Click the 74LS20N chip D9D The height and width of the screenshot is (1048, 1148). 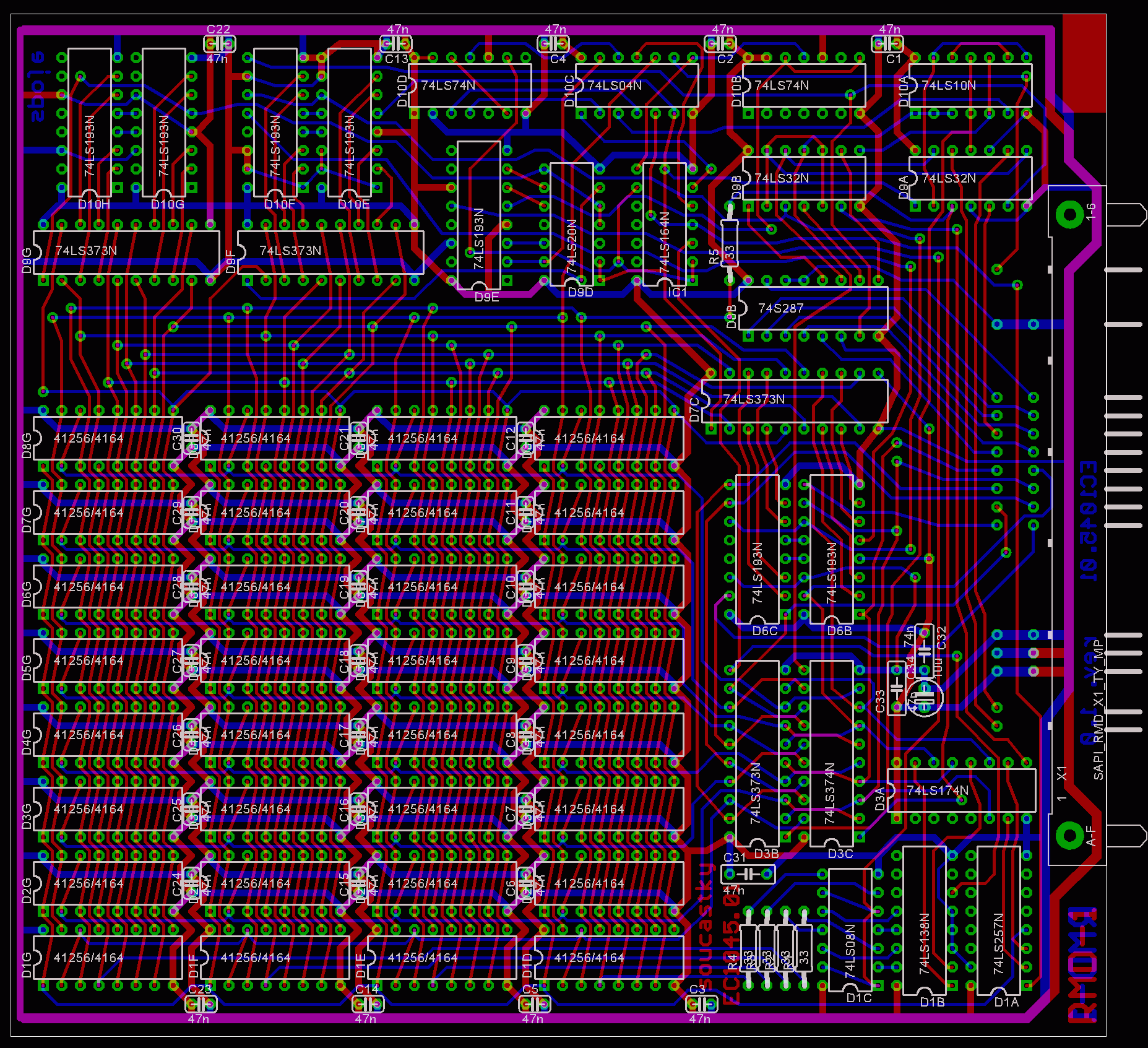tap(572, 224)
